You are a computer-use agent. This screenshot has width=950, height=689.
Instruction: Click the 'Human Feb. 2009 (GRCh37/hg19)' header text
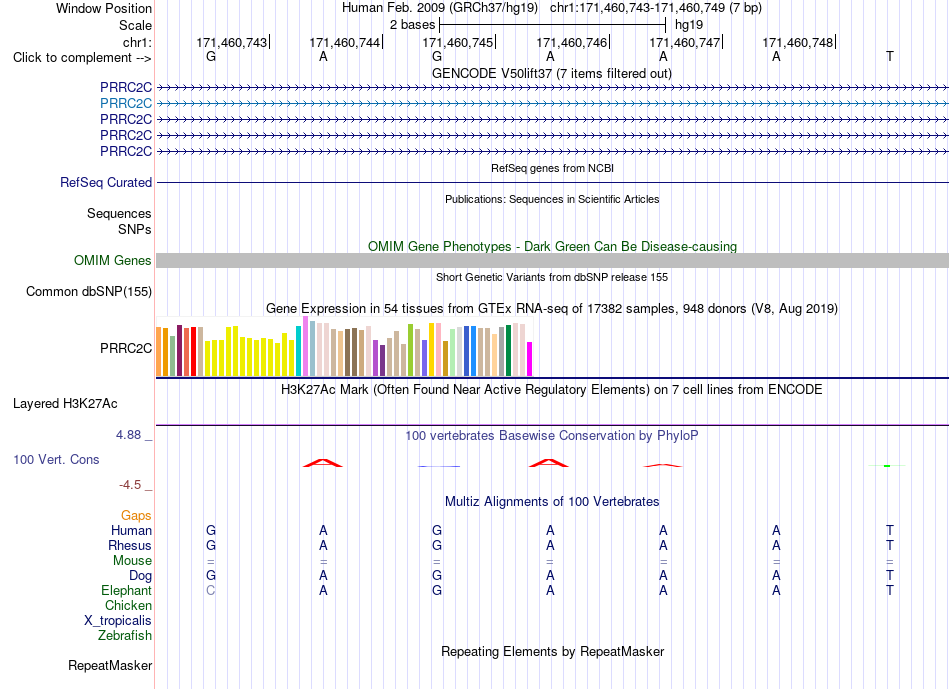point(440,8)
